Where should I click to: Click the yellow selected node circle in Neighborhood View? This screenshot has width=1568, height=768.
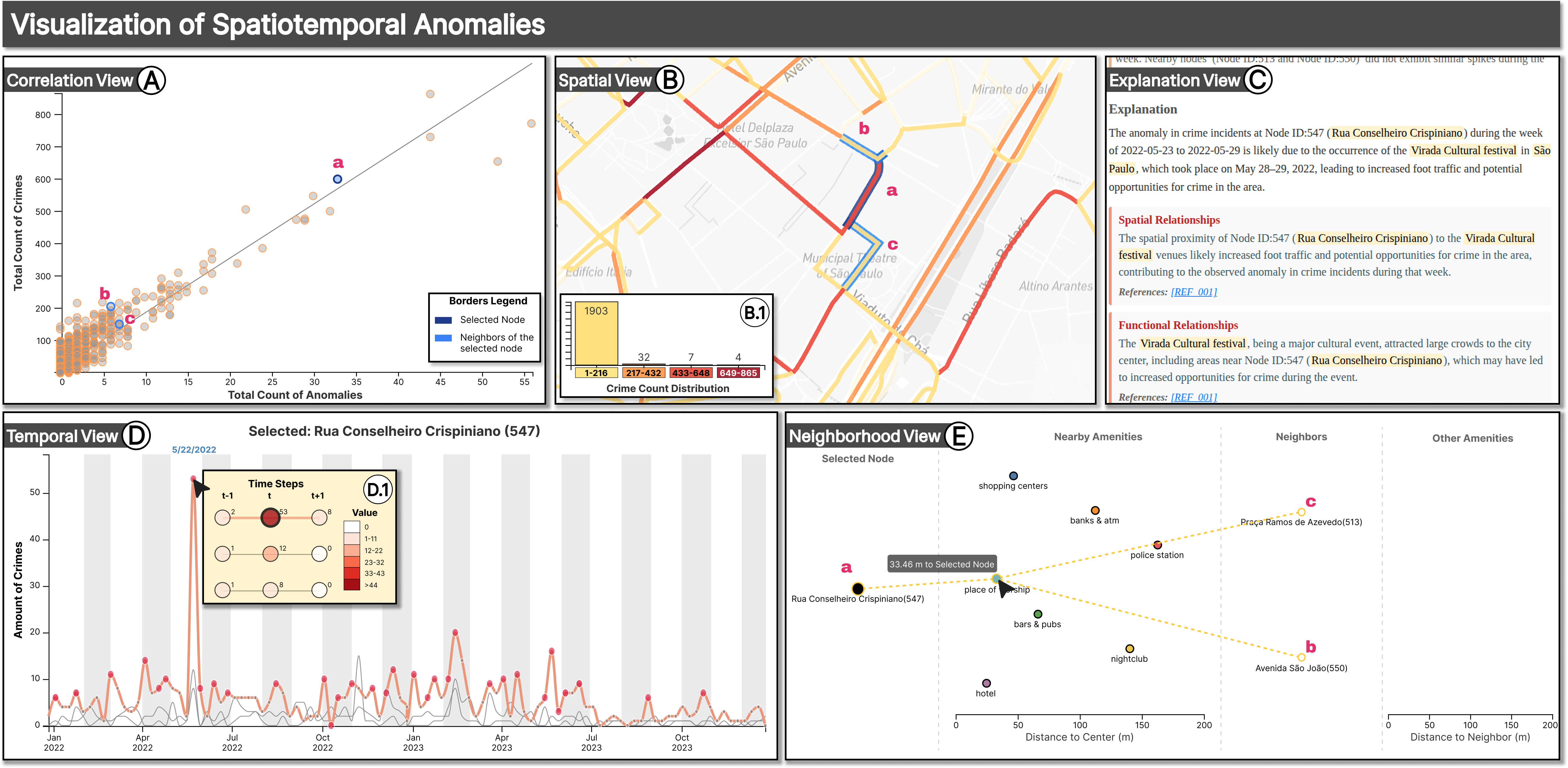click(x=858, y=589)
